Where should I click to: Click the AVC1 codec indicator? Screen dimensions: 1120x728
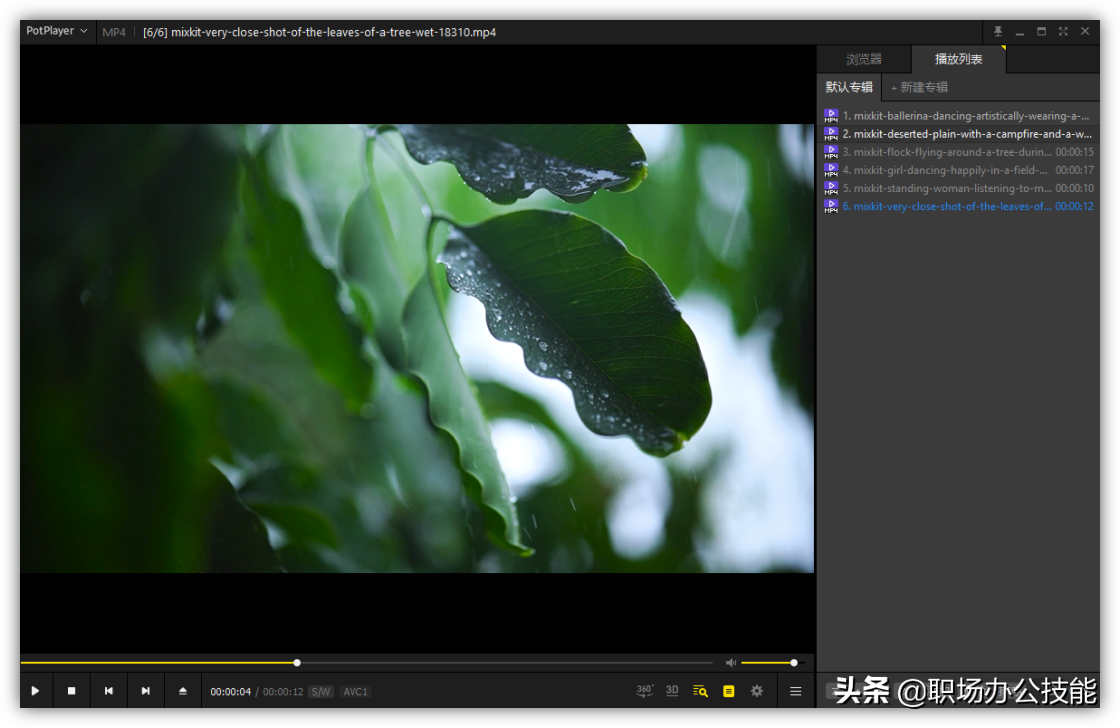(x=355, y=692)
